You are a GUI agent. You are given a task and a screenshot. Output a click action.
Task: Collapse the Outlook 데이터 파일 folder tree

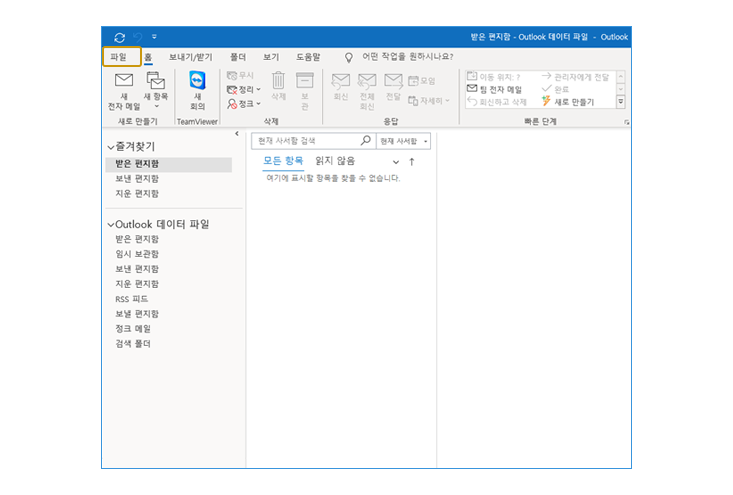111,224
